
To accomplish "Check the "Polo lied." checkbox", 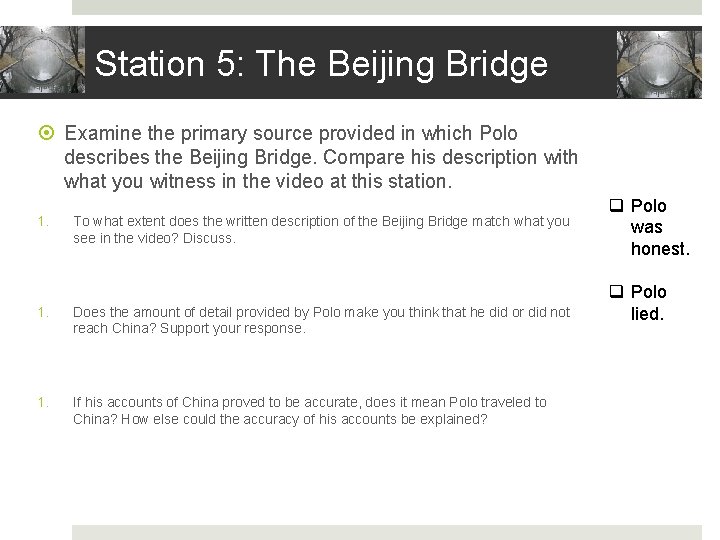I will pyautogui.click(x=616, y=291).
